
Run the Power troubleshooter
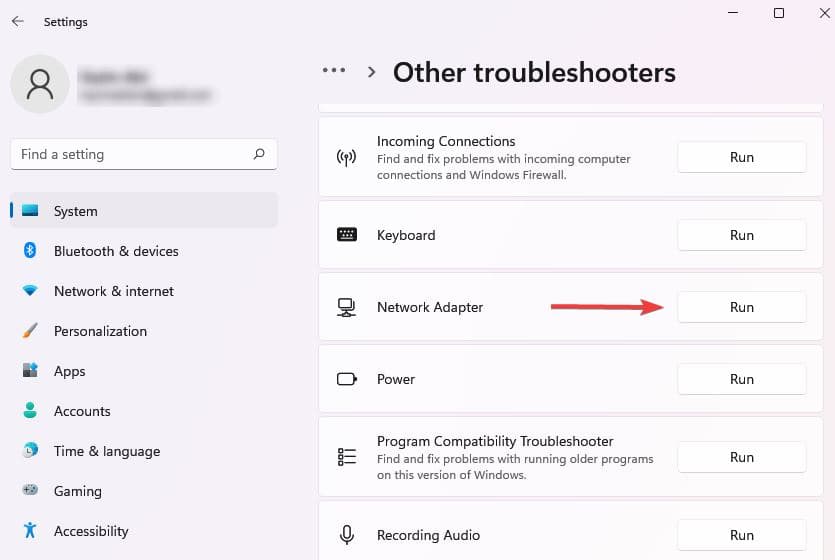tap(741, 379)
